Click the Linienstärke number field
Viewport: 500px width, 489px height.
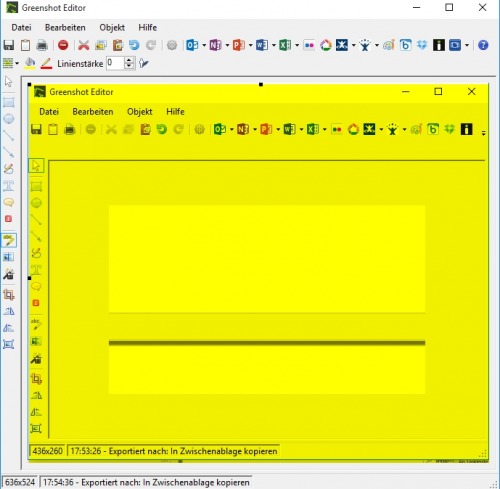(115, 63)
